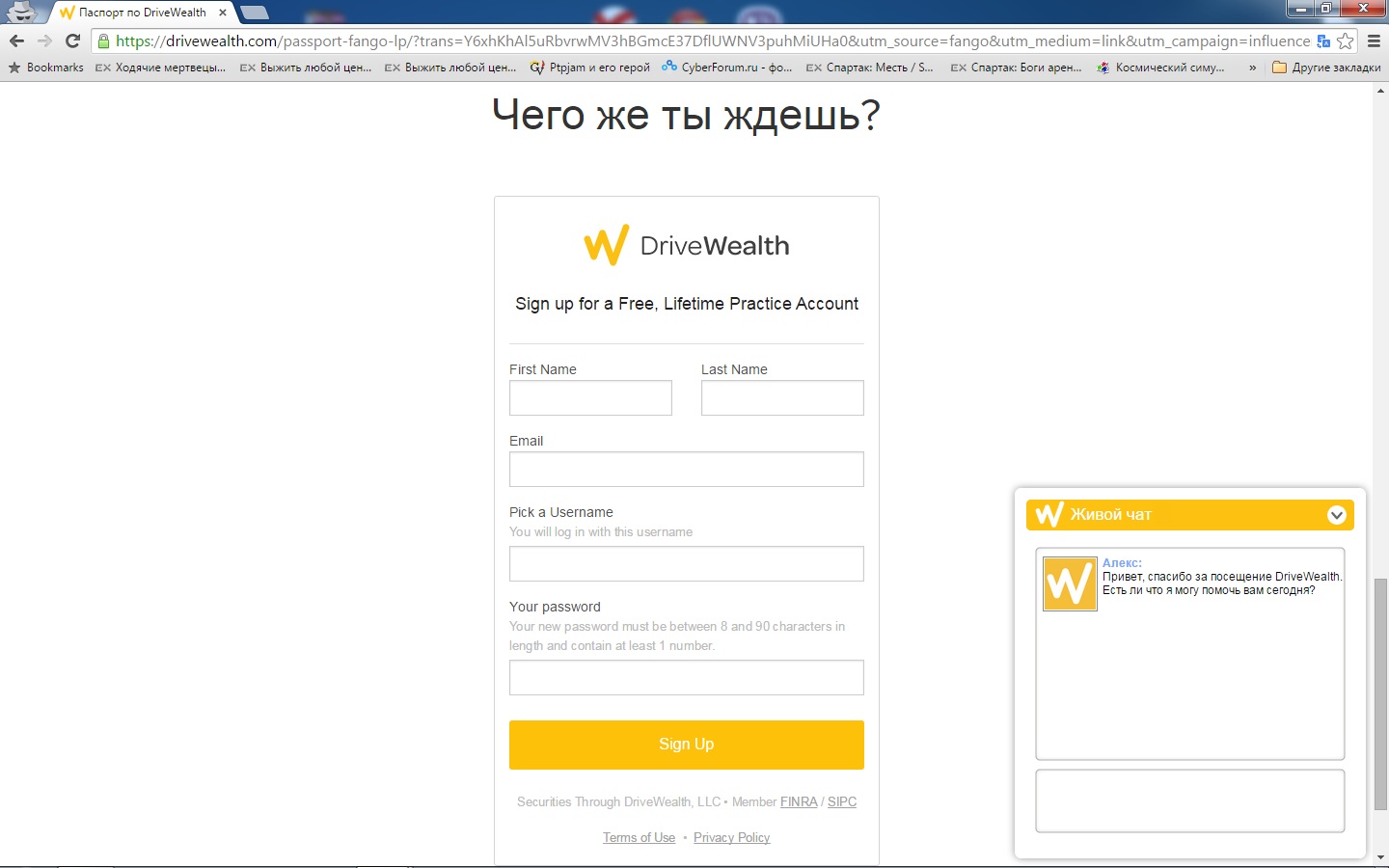Focus the Email field

point(687,469)
